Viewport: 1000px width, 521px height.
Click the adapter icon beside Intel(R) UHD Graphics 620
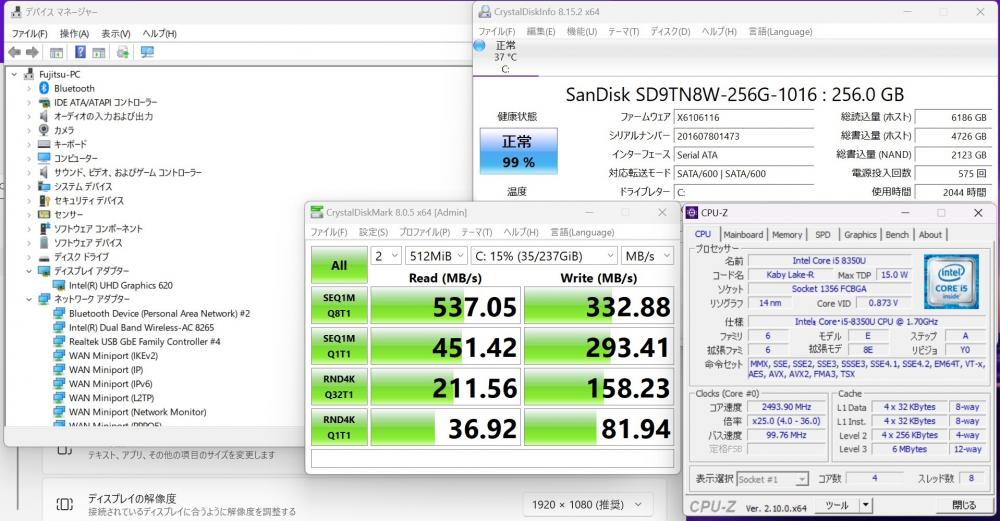[59, 285]
